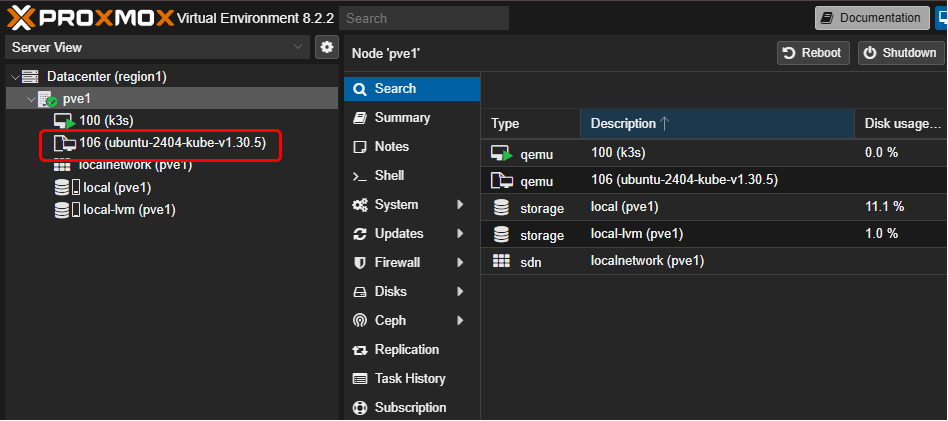This screenshot has height=421, width=948.
Task: Click the Datacenter server icon in tree
Action: pyautogui.click(x=30, y=77)
